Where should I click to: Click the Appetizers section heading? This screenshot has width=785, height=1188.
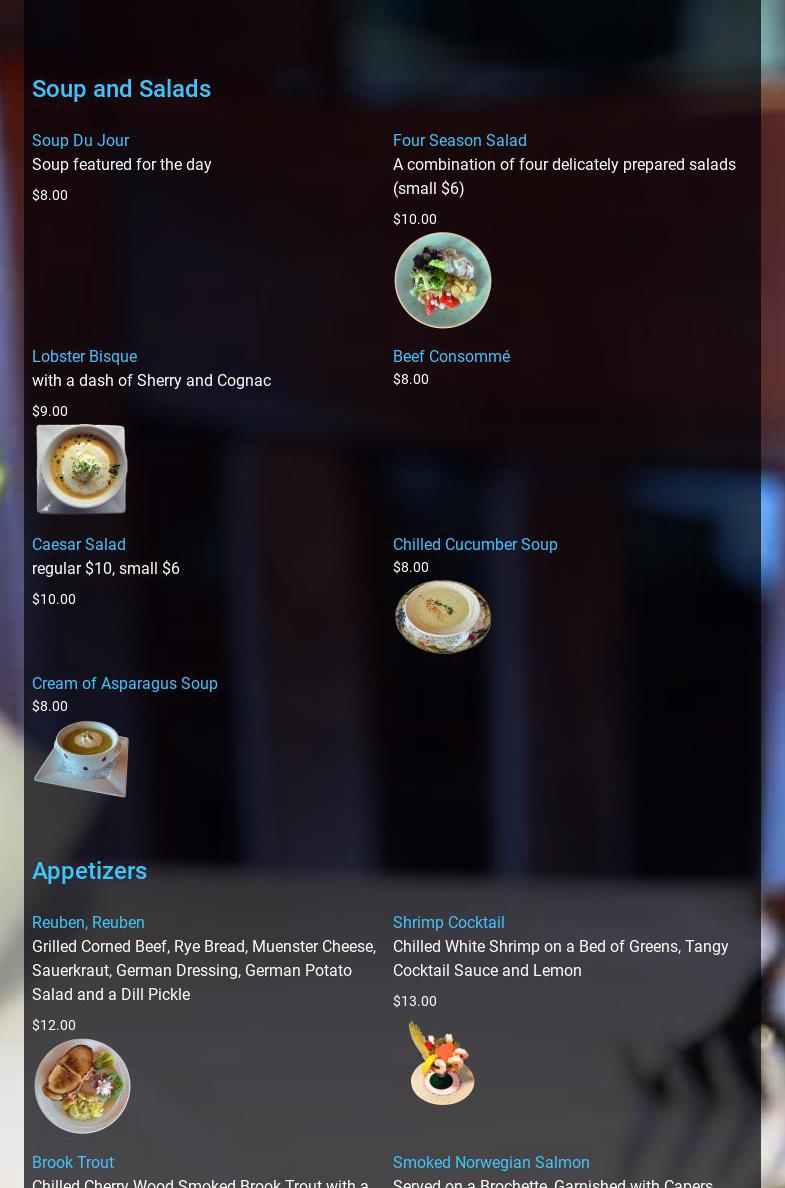point(89,871)
